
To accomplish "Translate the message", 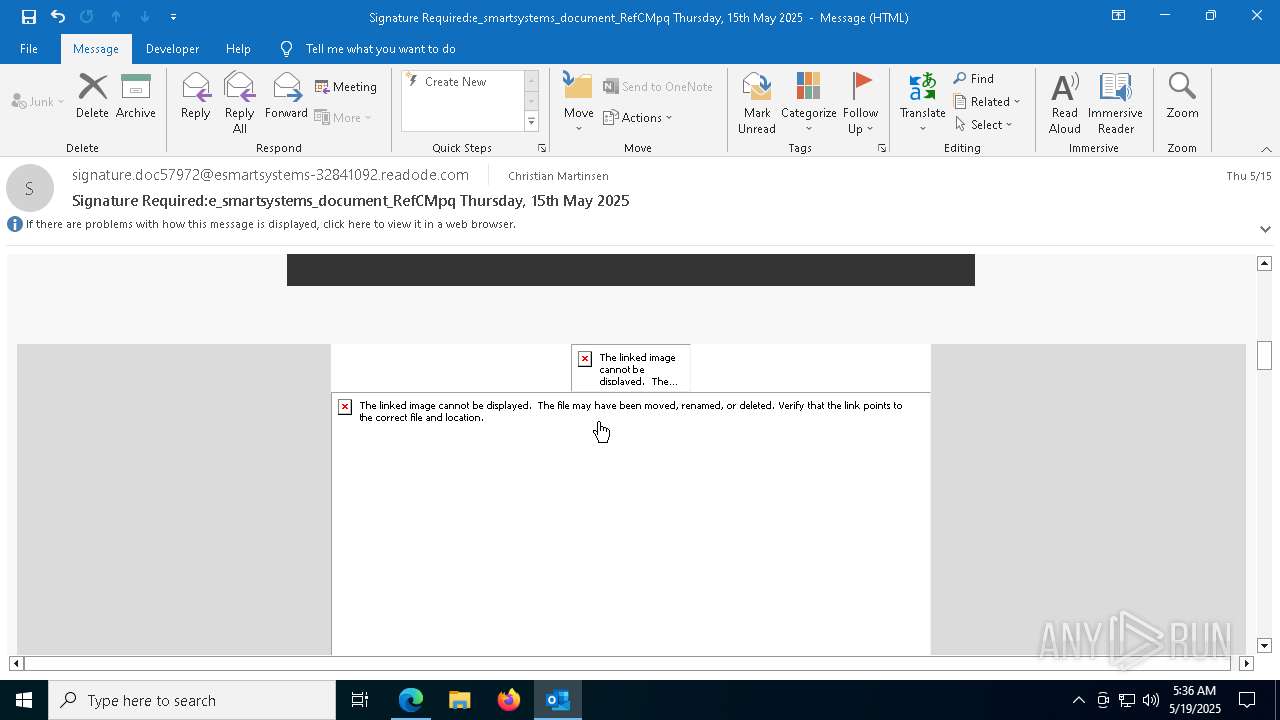I will pos(922,102).
